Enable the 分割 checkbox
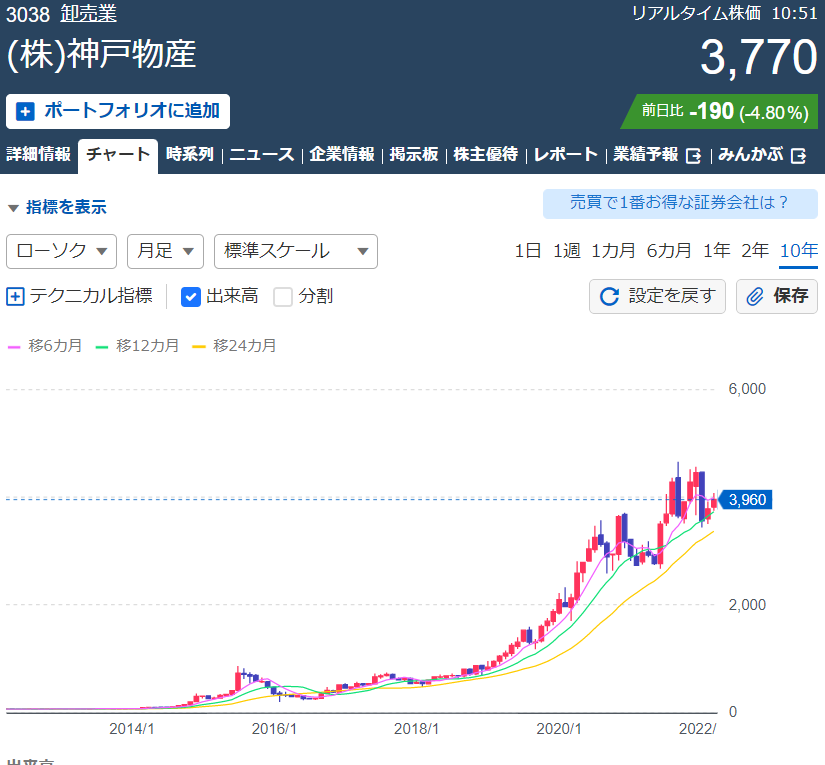This screenshot has height=765, width=825. point(283,296)
